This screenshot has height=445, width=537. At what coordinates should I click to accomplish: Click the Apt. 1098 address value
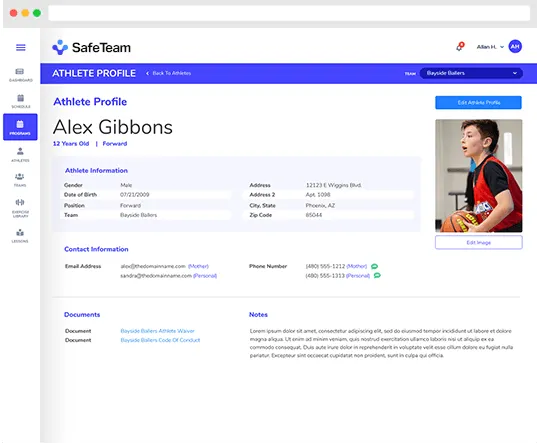tap(318, 195)
